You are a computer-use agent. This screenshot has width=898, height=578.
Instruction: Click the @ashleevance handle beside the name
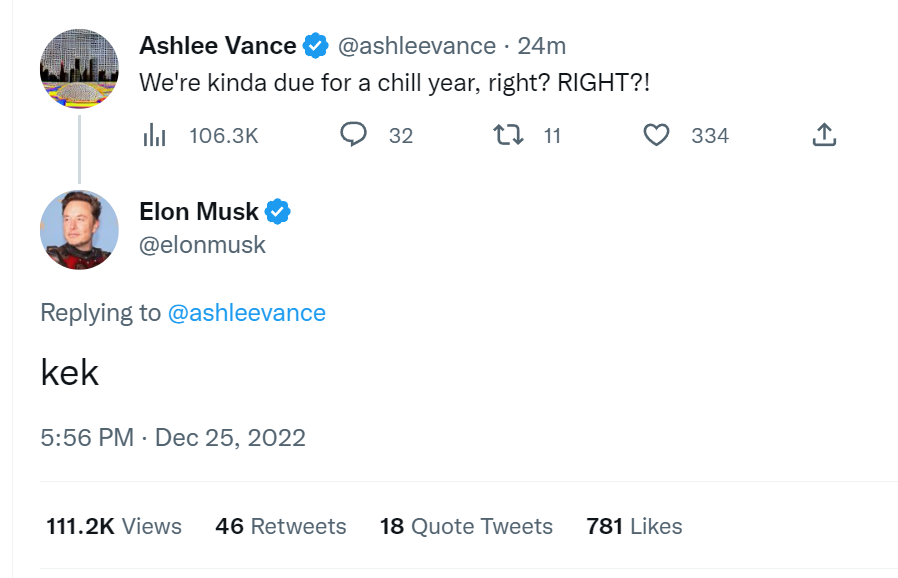point(417,46)
